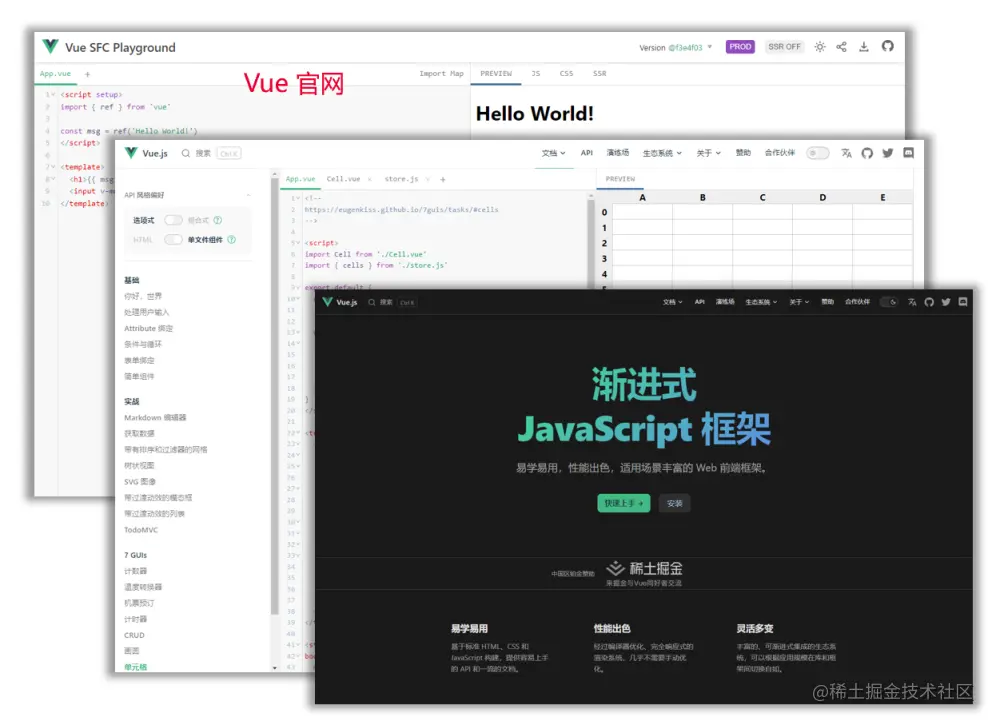This screenshot has width=996, height=725.
Task: Click the search box in light Vue.js window
Action: coord(211,153)
